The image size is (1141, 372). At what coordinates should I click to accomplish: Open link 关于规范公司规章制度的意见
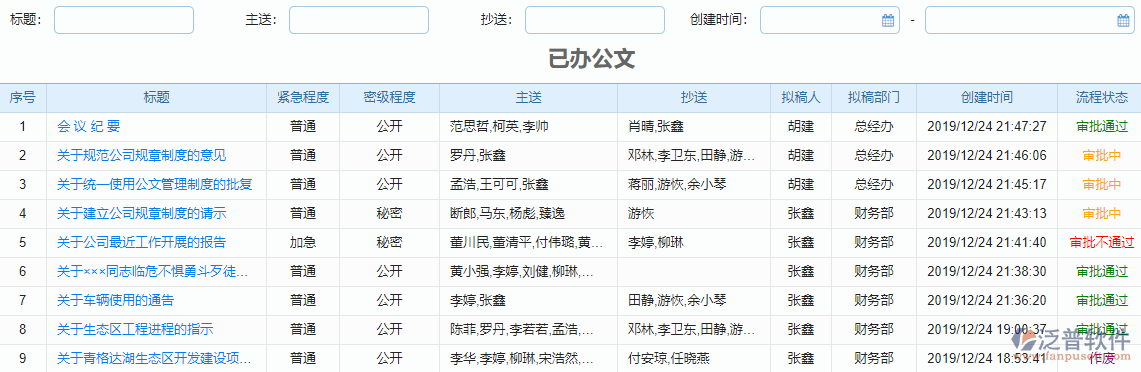tap(142, 156)
